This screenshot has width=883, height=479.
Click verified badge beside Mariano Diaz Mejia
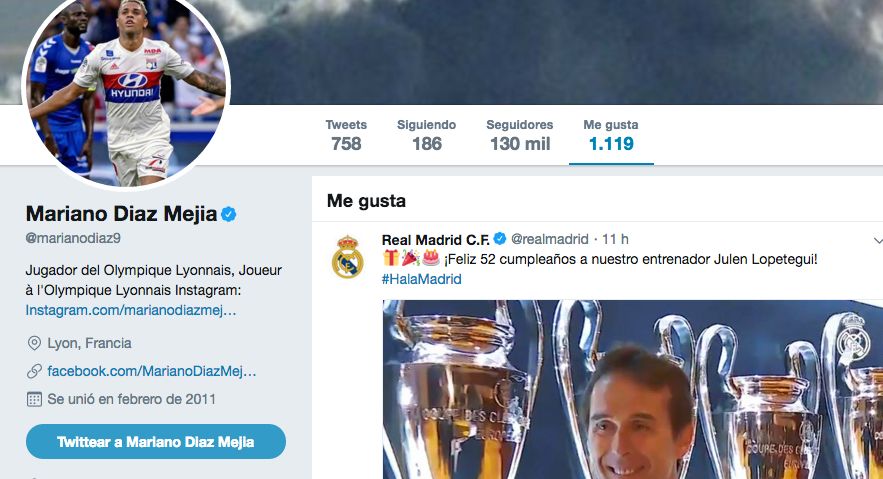click(x=229, y=213)
